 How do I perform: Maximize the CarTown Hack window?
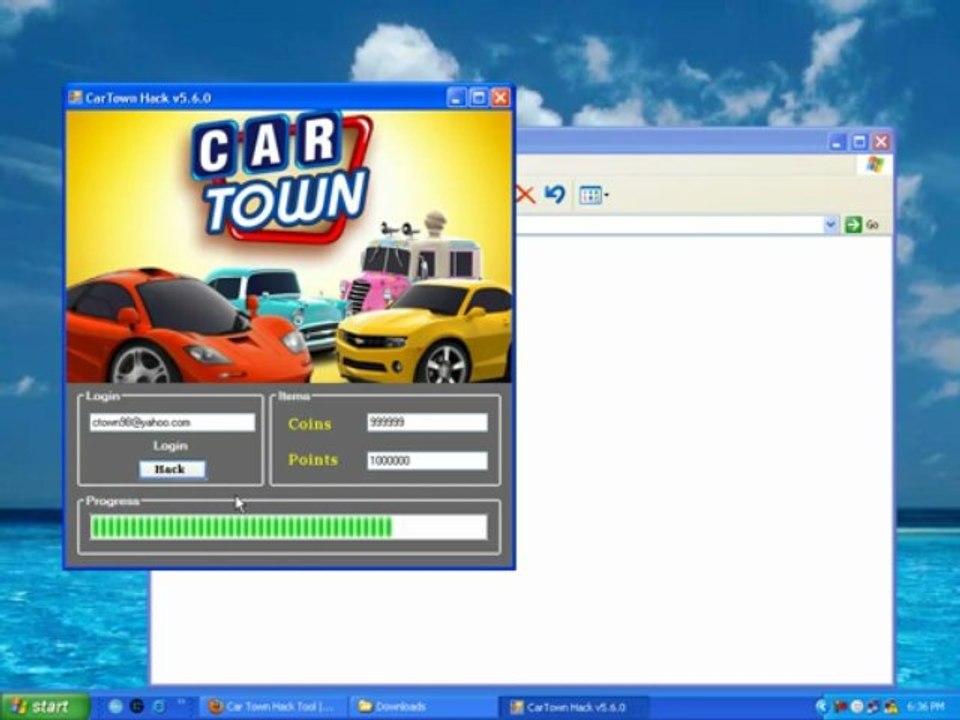coord(479,97)
